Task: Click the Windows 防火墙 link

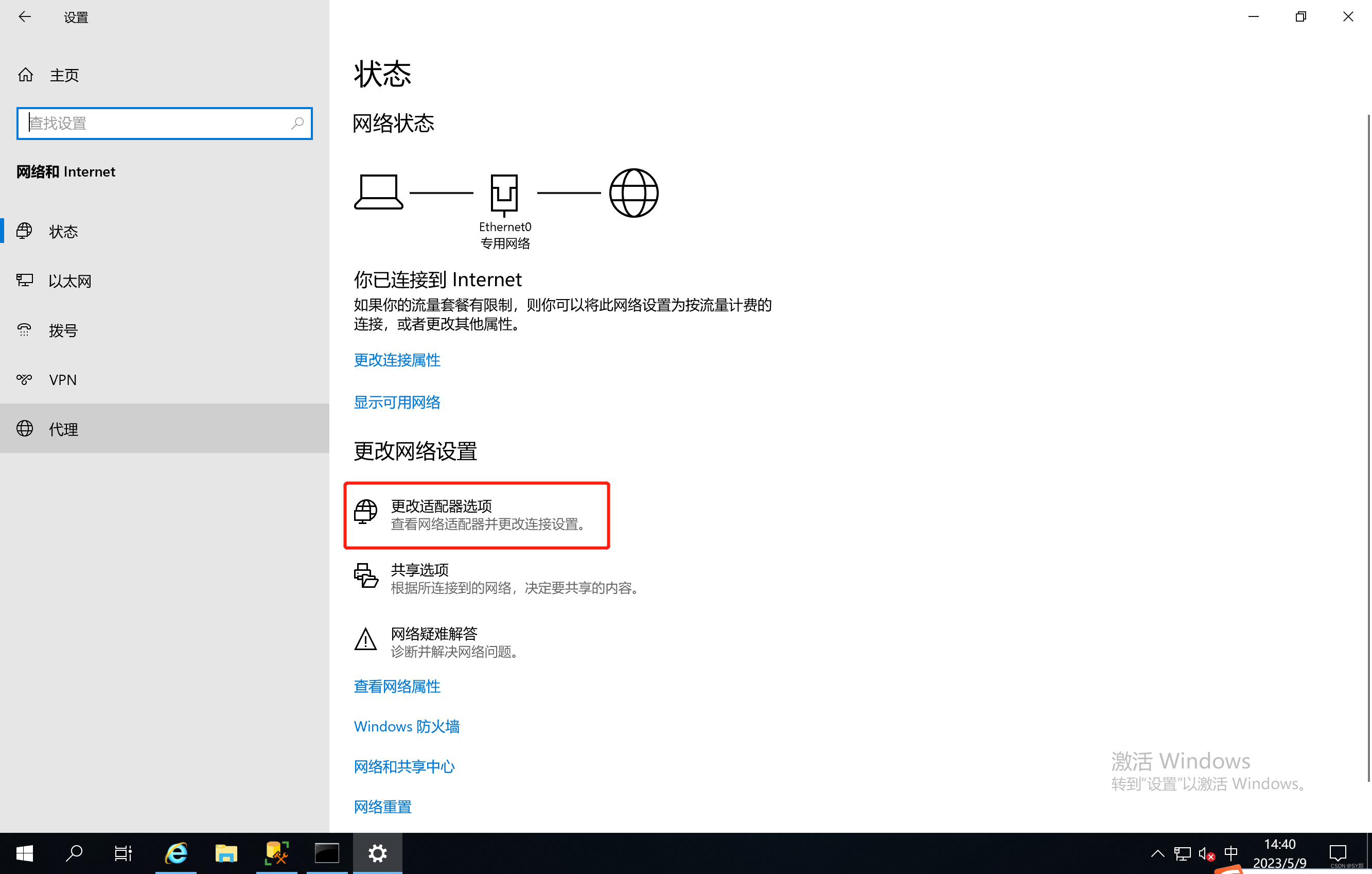Action: (406, 726)
